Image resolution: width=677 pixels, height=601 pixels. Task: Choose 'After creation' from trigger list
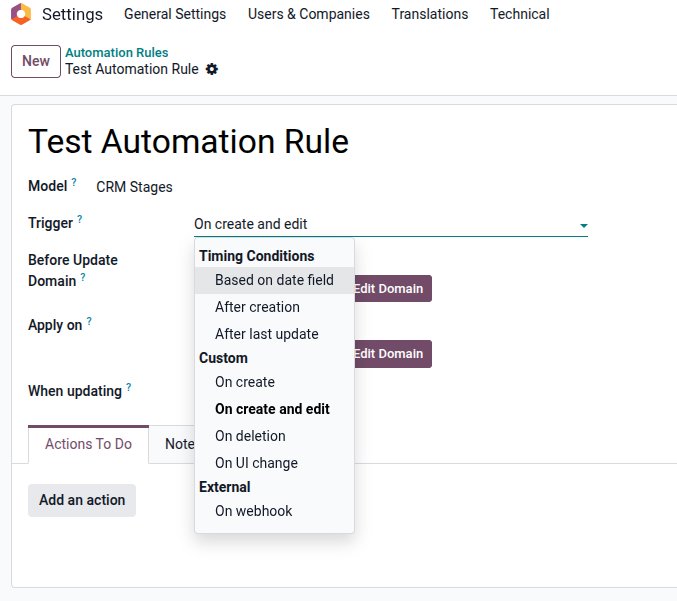(257, 307)
